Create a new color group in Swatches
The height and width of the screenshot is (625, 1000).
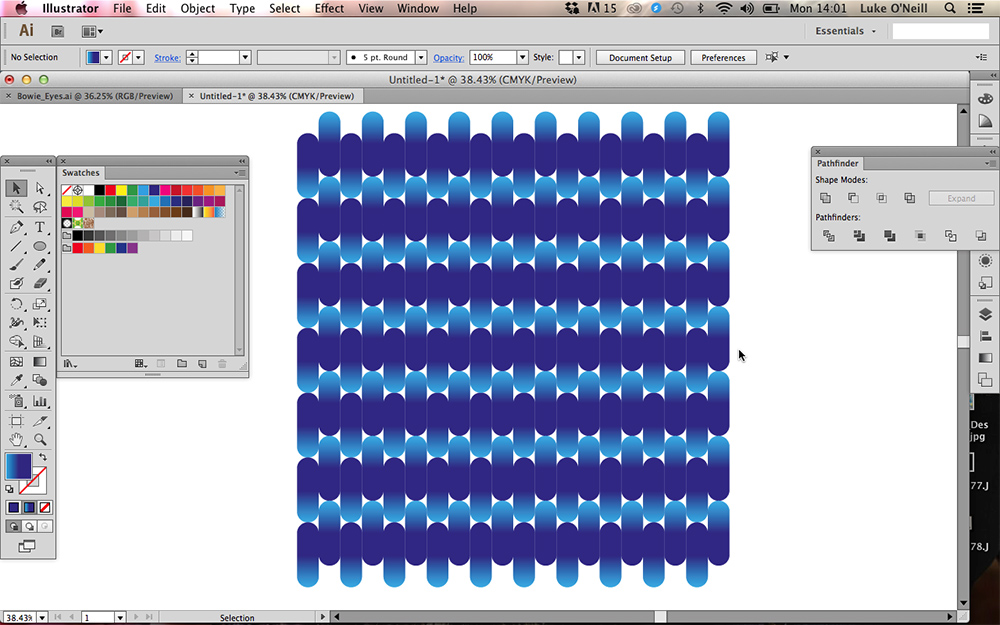(182, 364)
